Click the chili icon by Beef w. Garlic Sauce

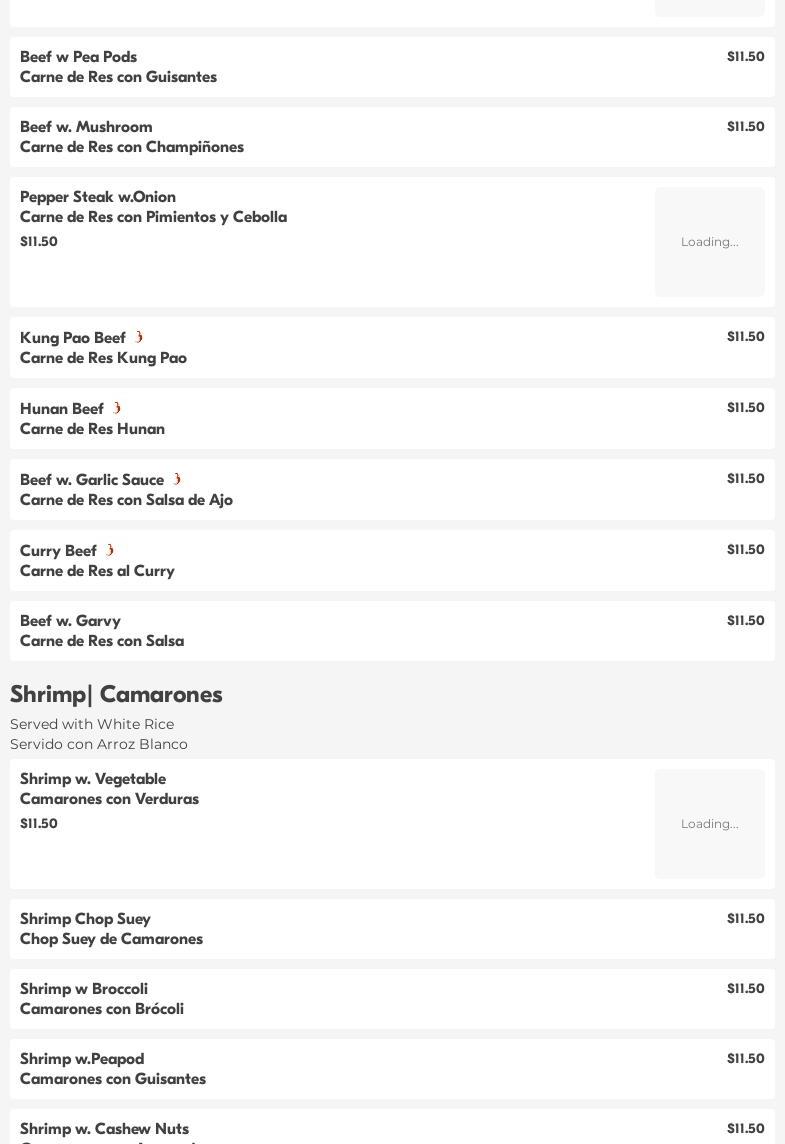[177, 479]
